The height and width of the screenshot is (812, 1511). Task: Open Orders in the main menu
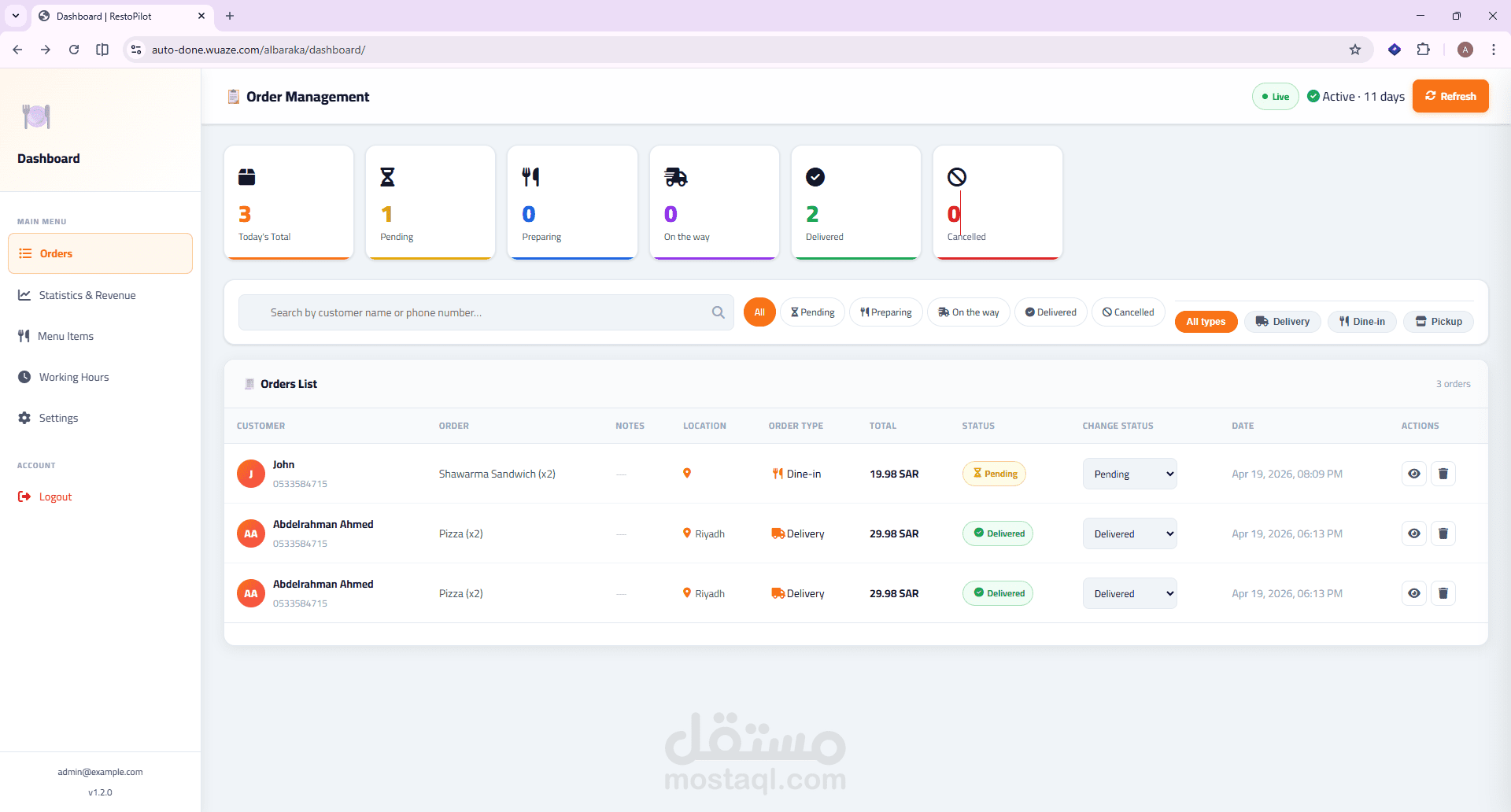pos(100,253)
